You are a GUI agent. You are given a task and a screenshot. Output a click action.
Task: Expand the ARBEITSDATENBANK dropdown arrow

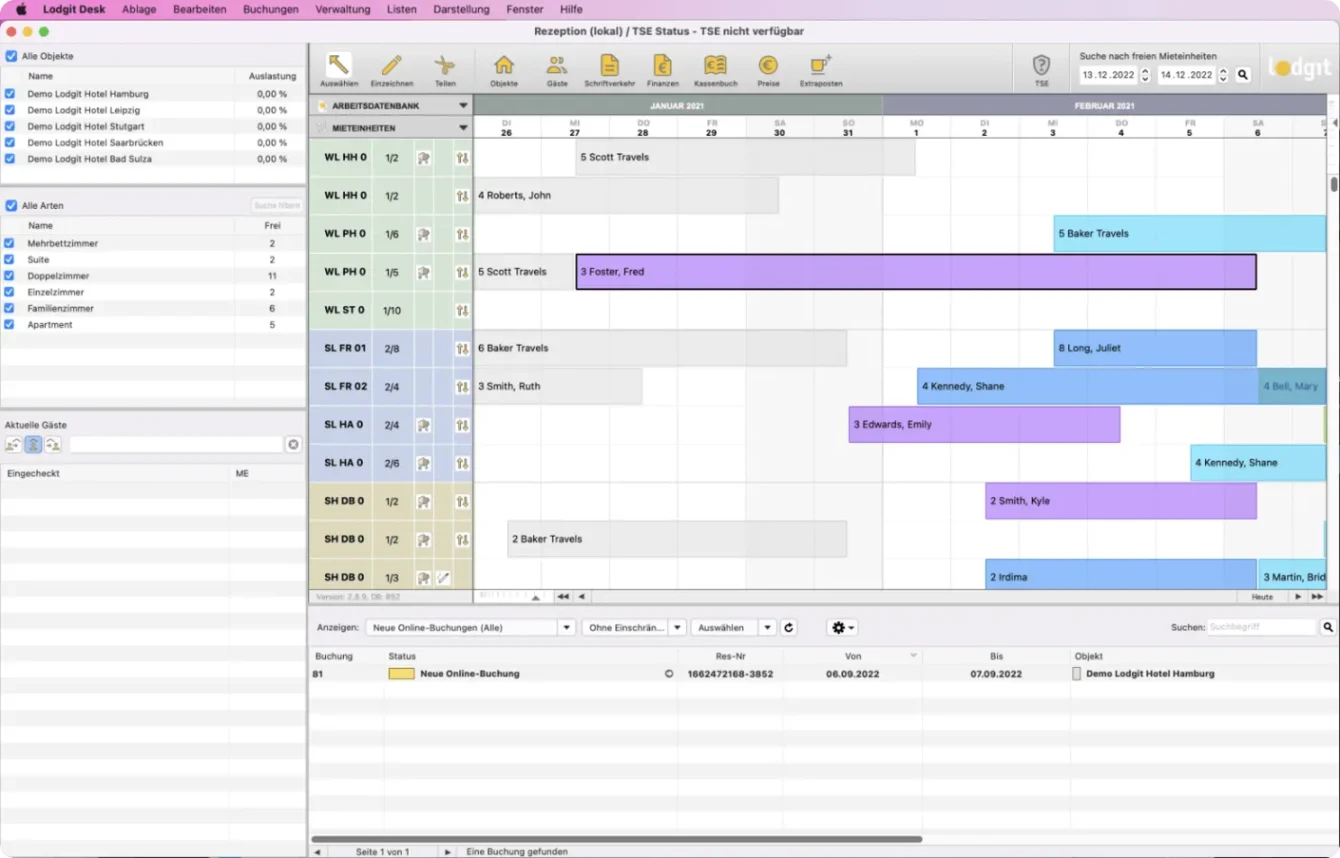click(x=463, y=105)
